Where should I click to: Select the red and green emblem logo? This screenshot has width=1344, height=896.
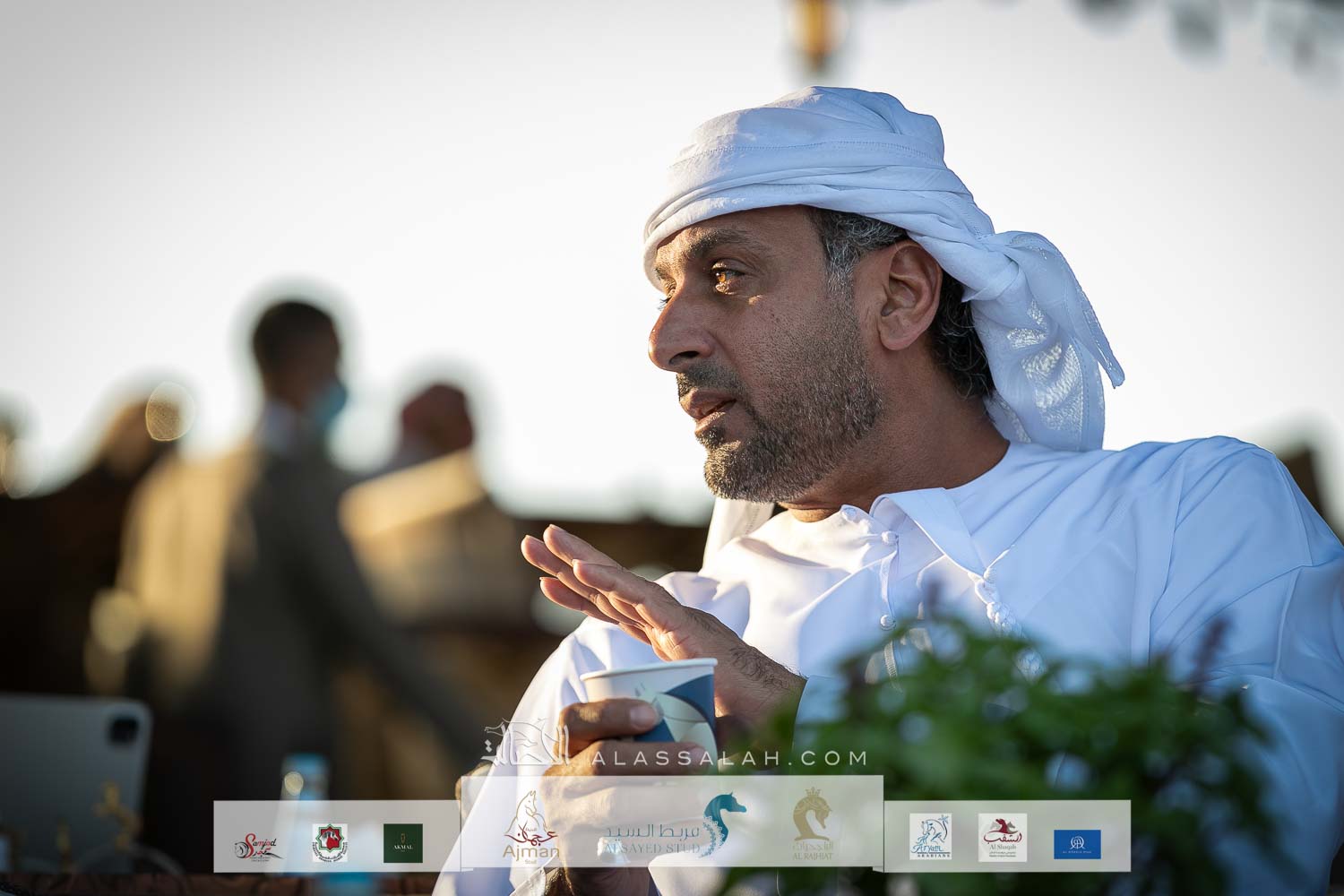pyautogui.click(x=330, y=842)
